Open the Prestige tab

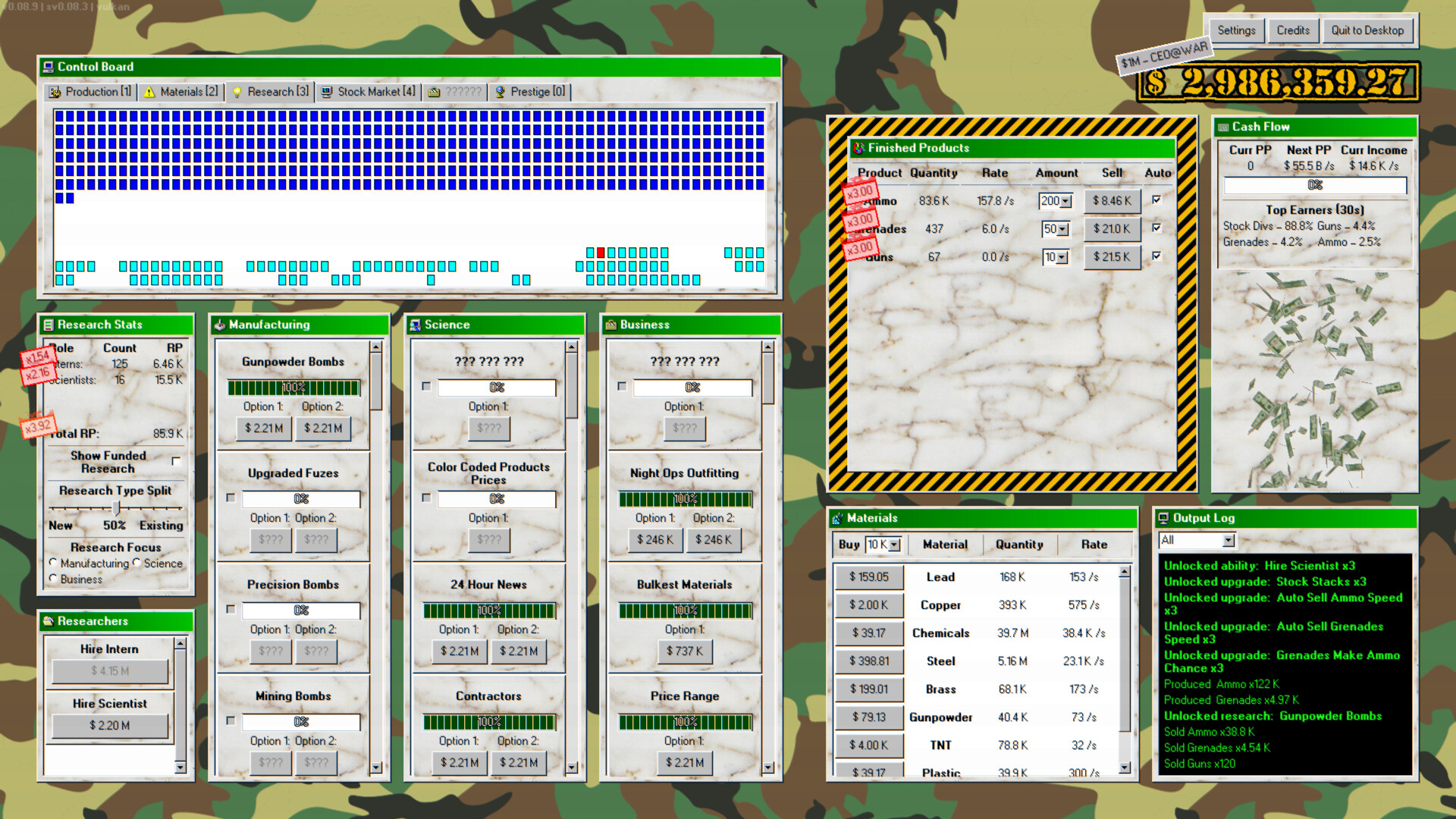pyautogui.click(x=529, y=91)
